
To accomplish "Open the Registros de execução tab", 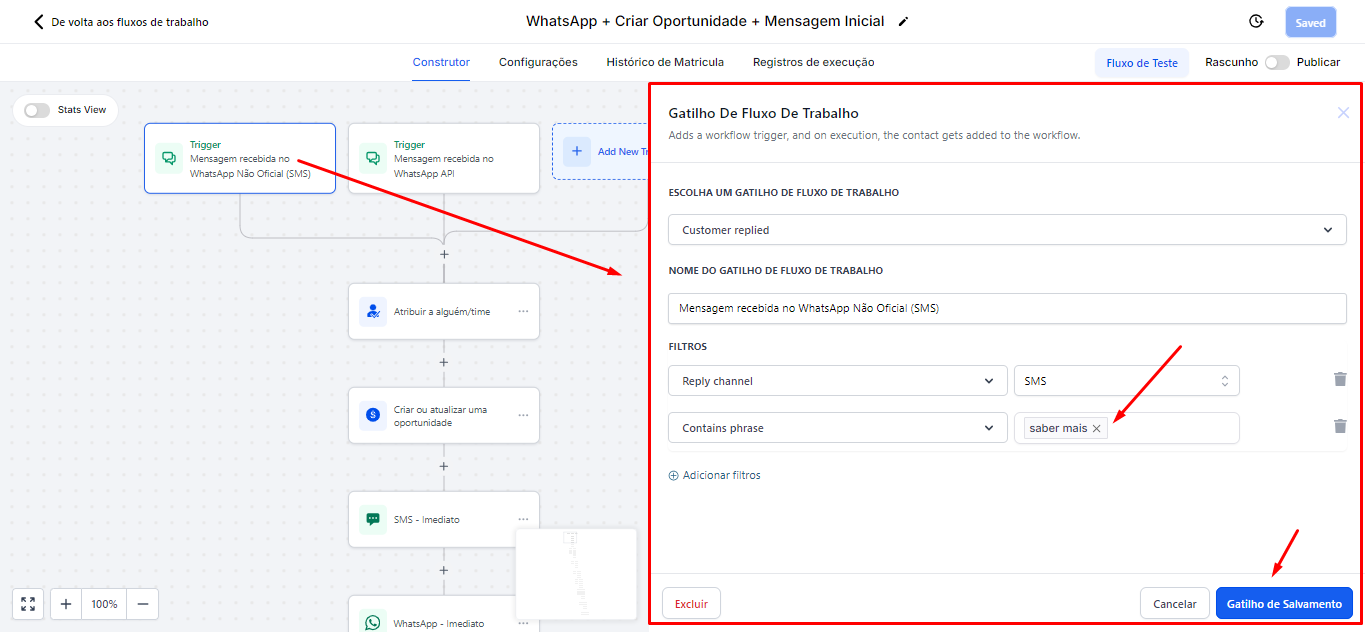I will tap(813, 62).
